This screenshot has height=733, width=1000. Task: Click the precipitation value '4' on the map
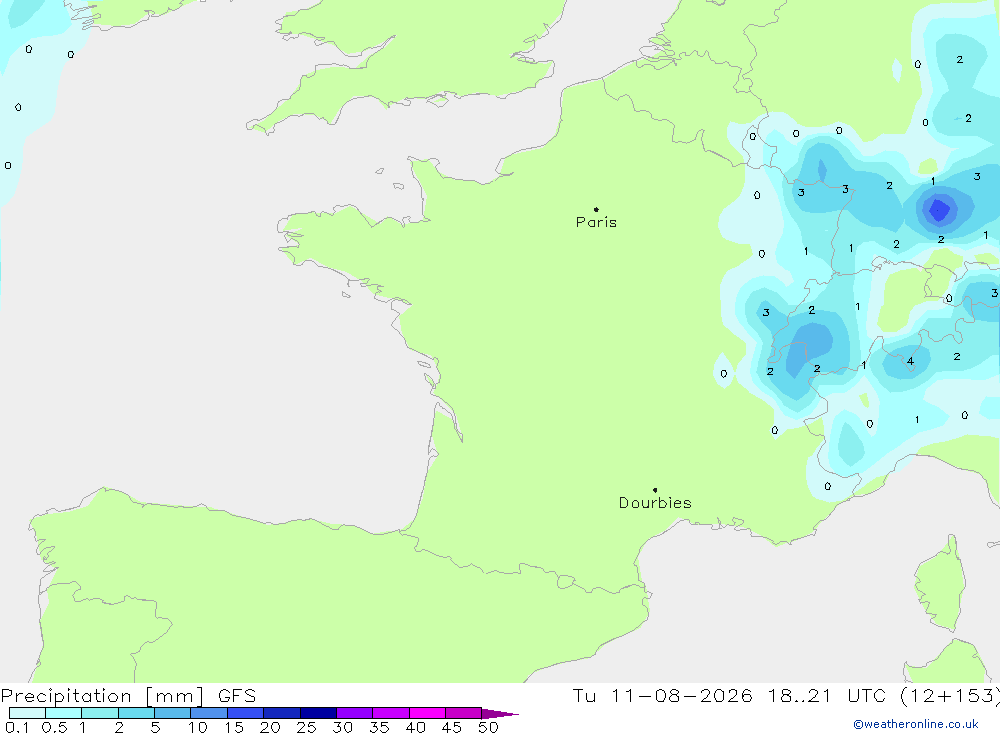(910, 361)
